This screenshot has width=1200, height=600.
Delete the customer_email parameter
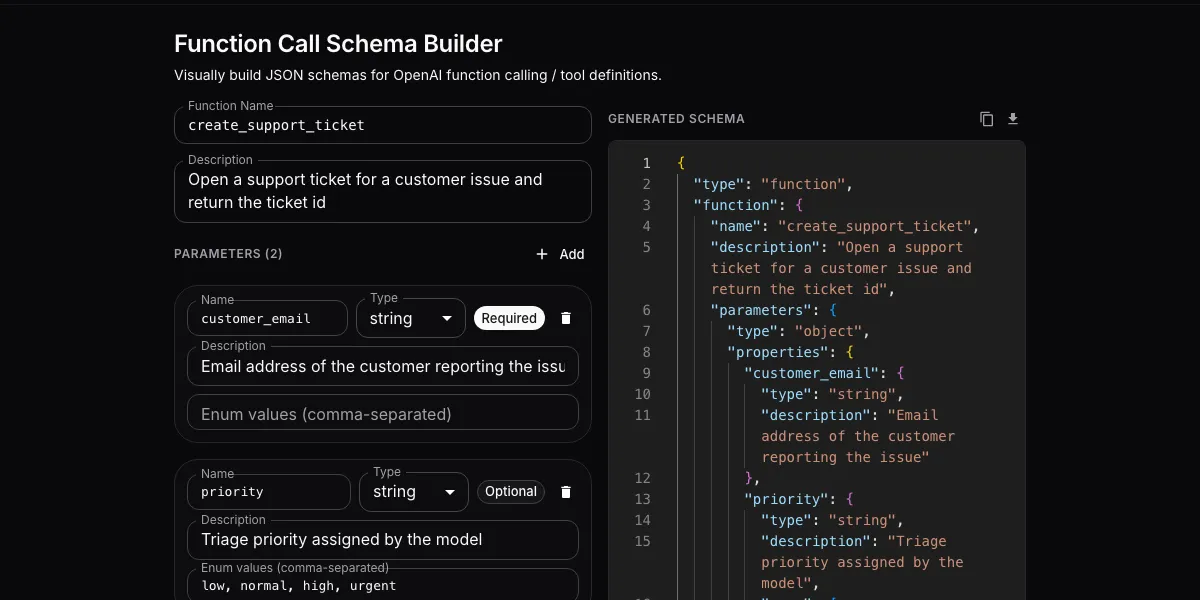(x=566, y=318)
